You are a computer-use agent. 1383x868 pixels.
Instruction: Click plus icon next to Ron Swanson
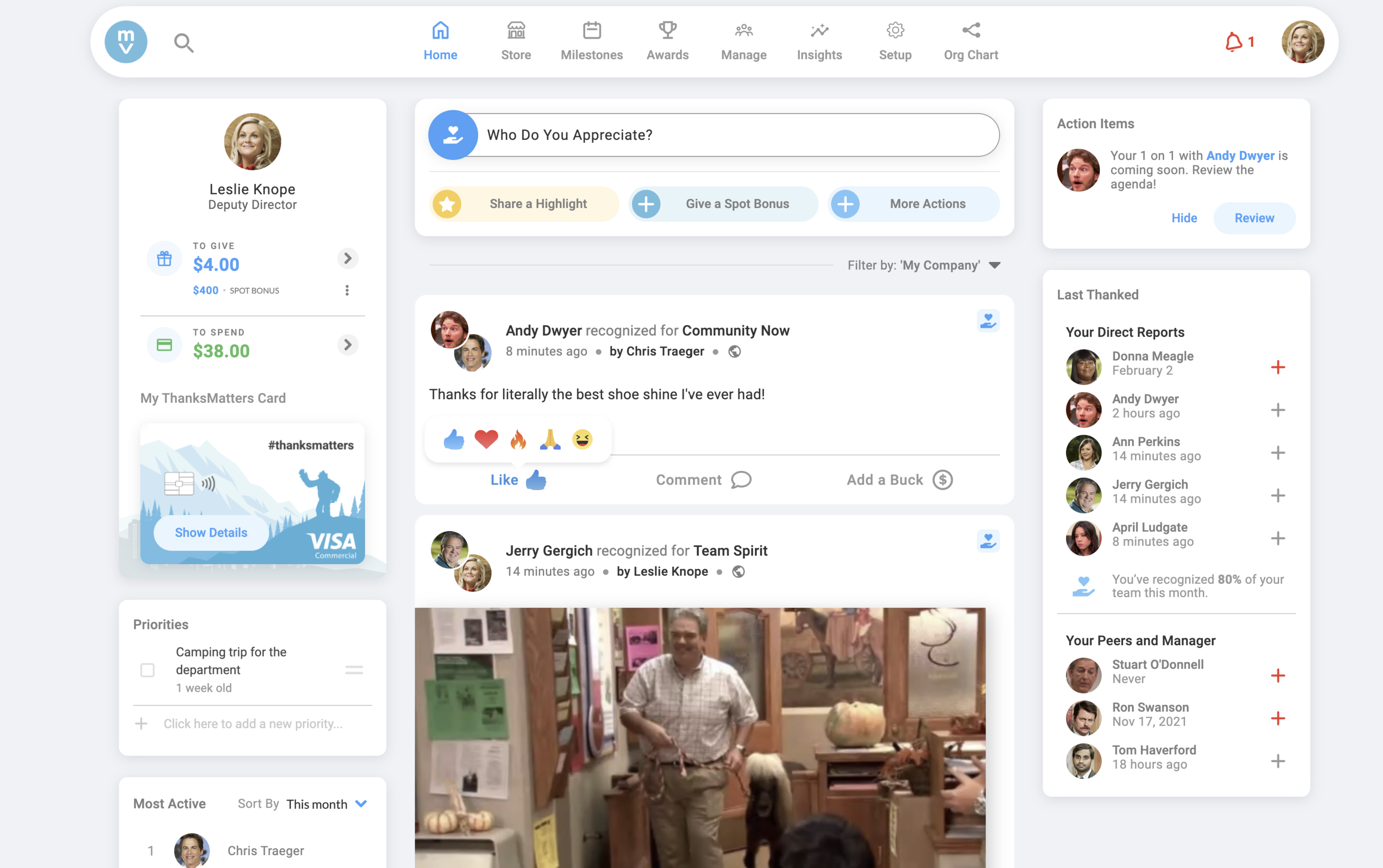pos(1277,718)
